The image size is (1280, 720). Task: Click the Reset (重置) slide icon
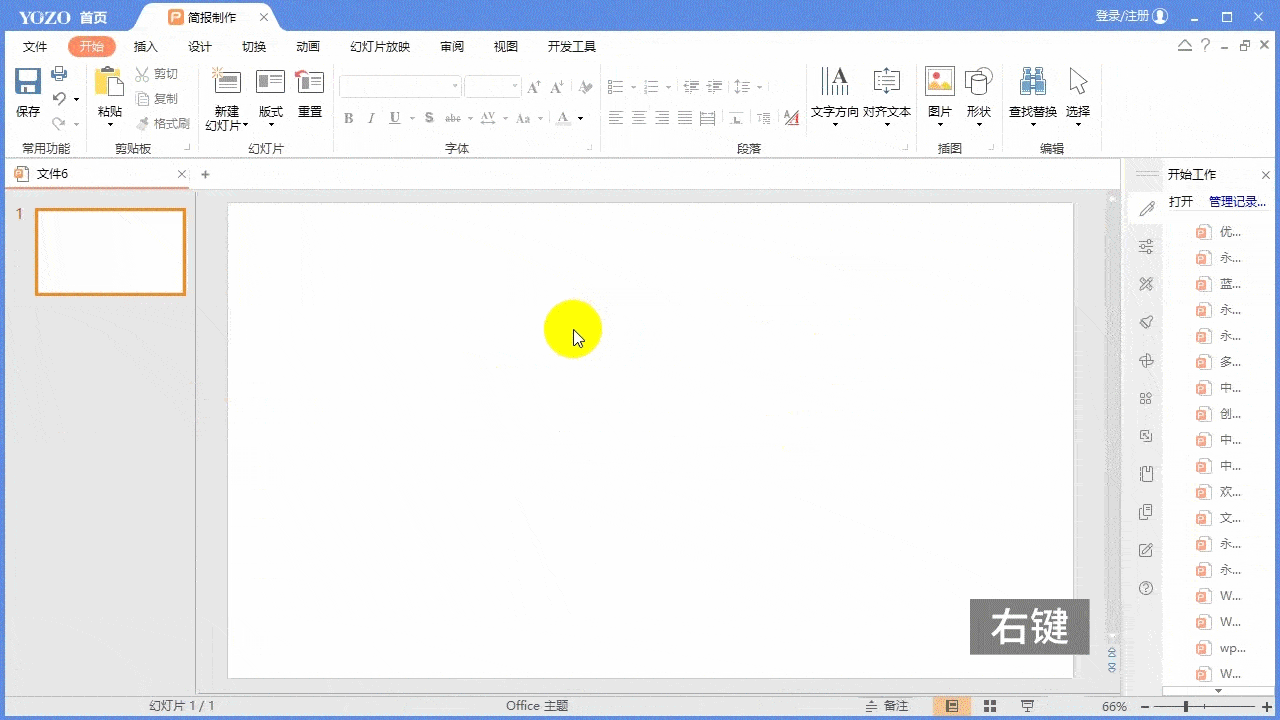pos(310,82)
